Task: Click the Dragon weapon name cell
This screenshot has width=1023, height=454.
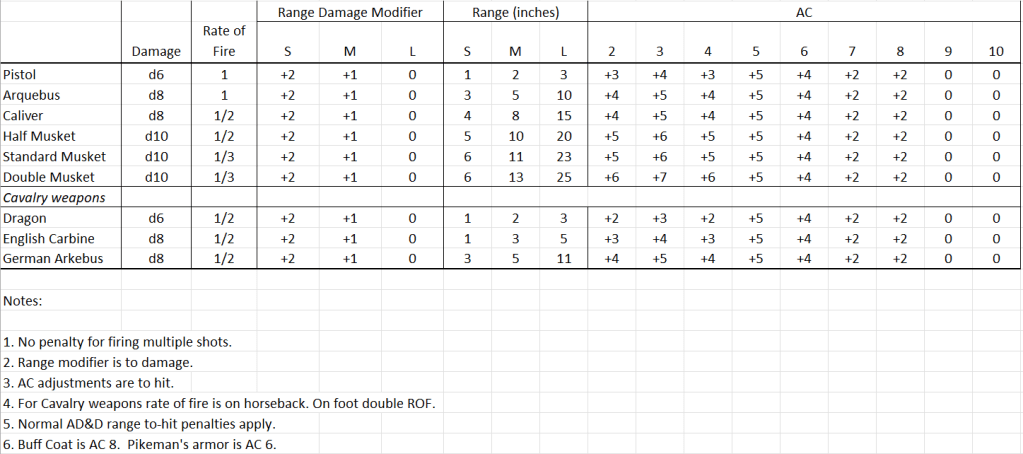Action: click(26, 218)
